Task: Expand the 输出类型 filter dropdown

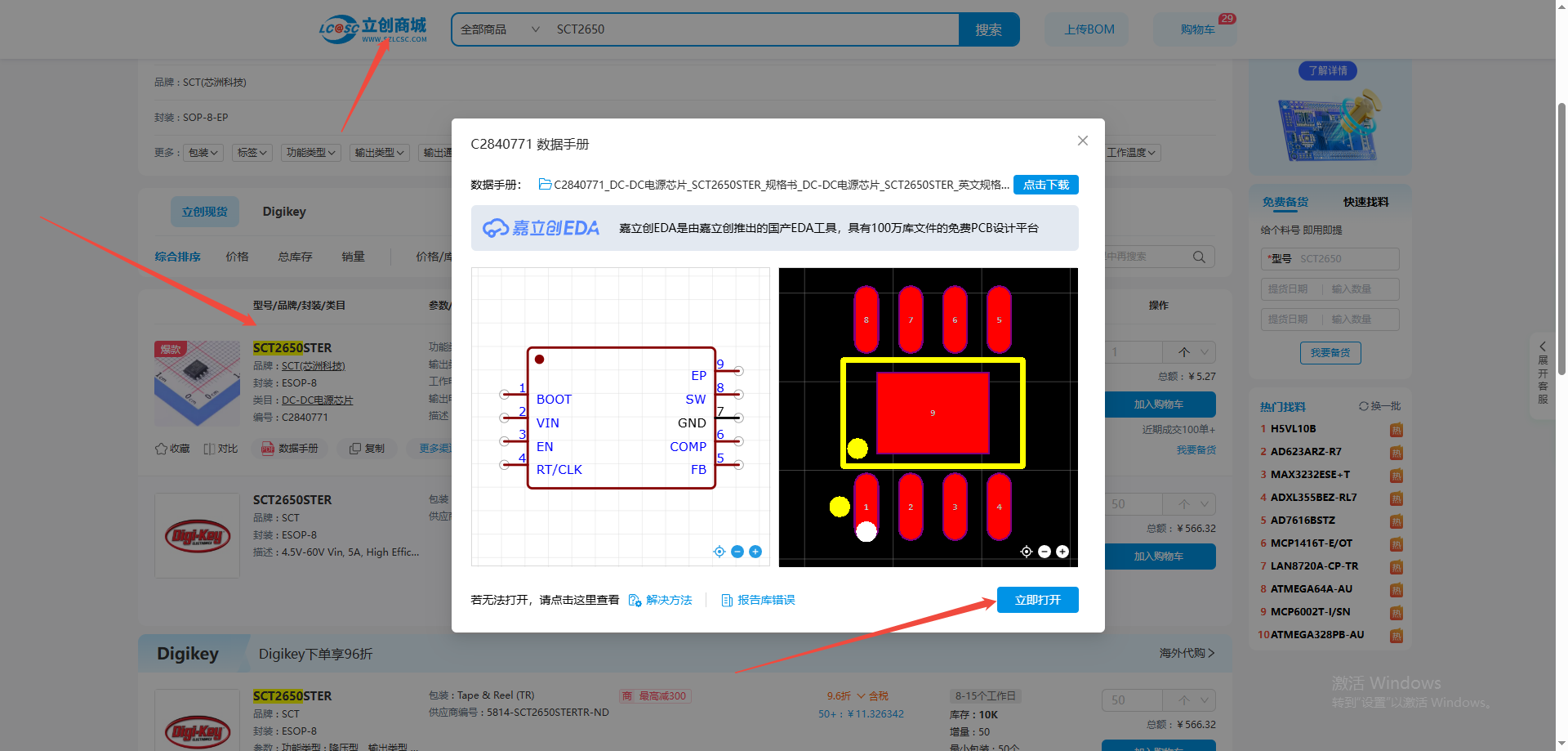Action: (380, 153)
